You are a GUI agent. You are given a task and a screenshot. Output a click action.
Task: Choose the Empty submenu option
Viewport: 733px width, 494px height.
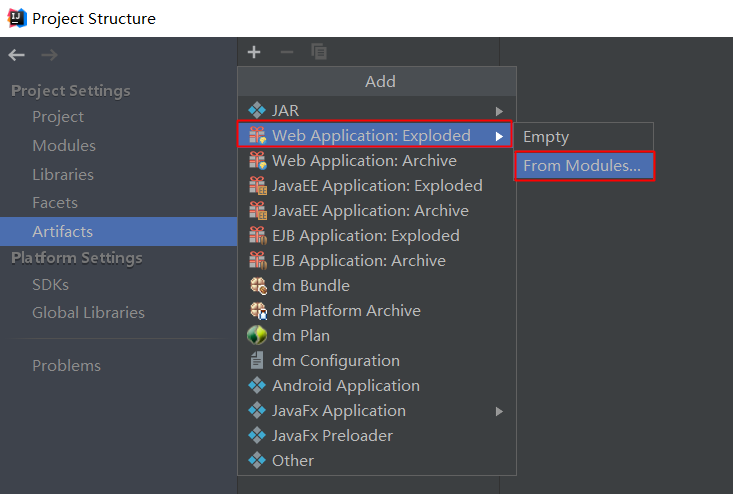(x=546, y=137)
